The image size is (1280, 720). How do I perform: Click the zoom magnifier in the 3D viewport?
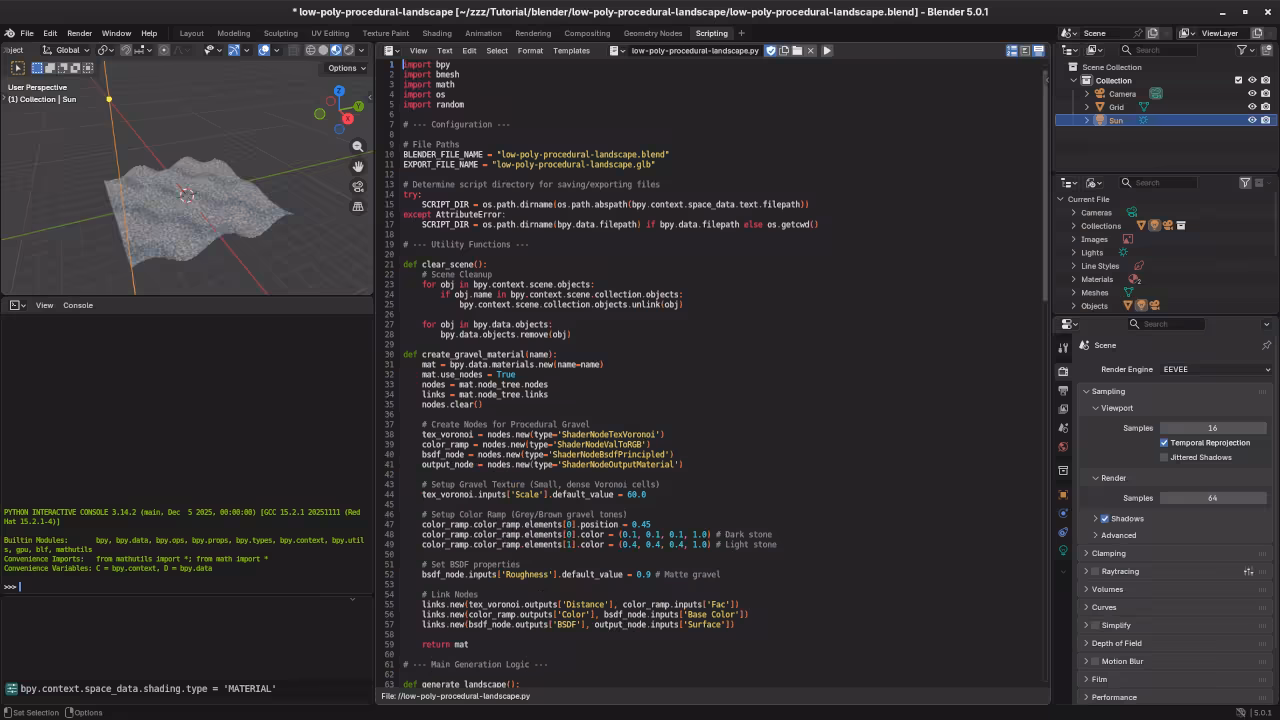tap(358, 147)
